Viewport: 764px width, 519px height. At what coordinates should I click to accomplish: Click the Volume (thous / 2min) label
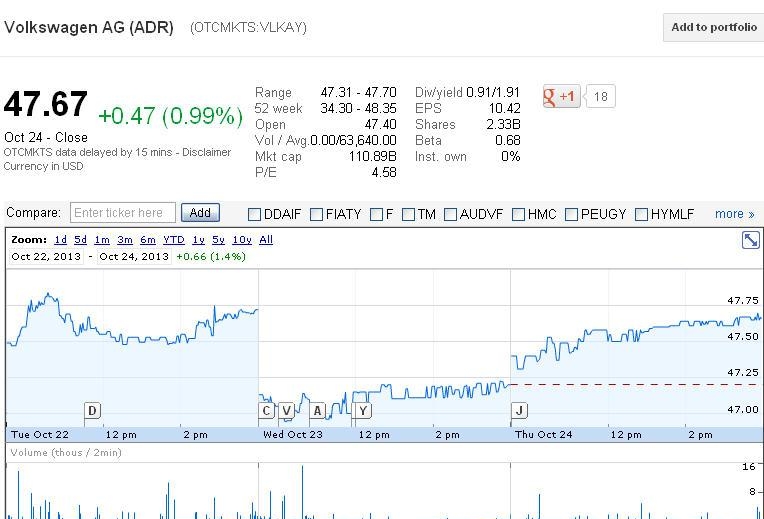(66, 453)
